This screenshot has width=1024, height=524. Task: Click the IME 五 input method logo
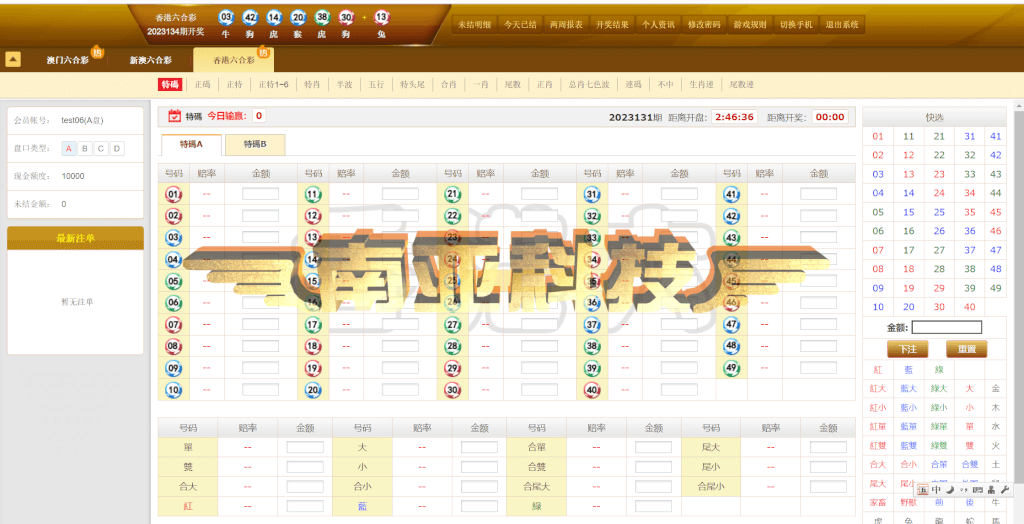(x=922, y=489)
